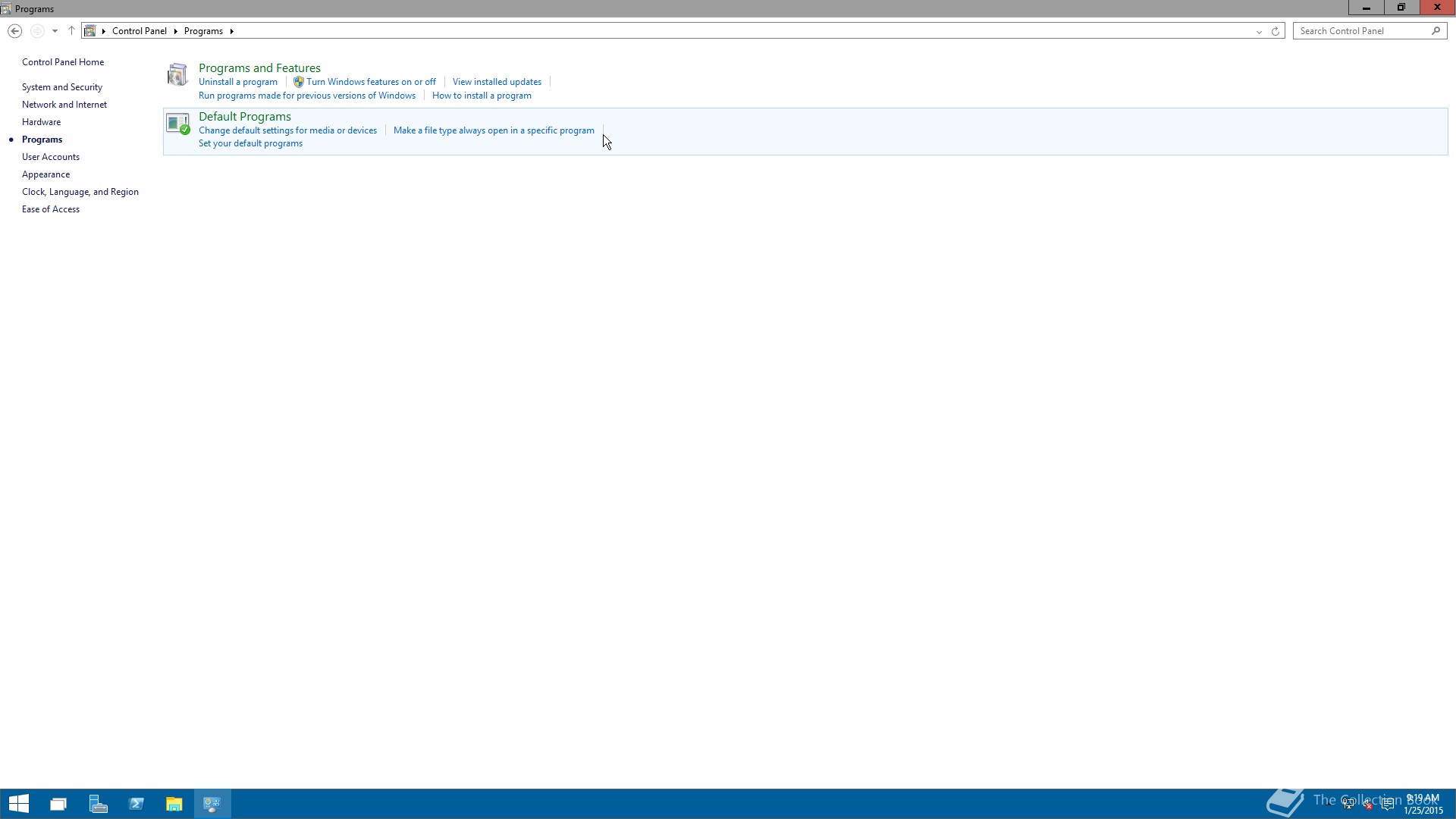Open Ease of Access category
Image resolution: width=1456 pixels, height=819 pixels.
(x=51, y=209)
